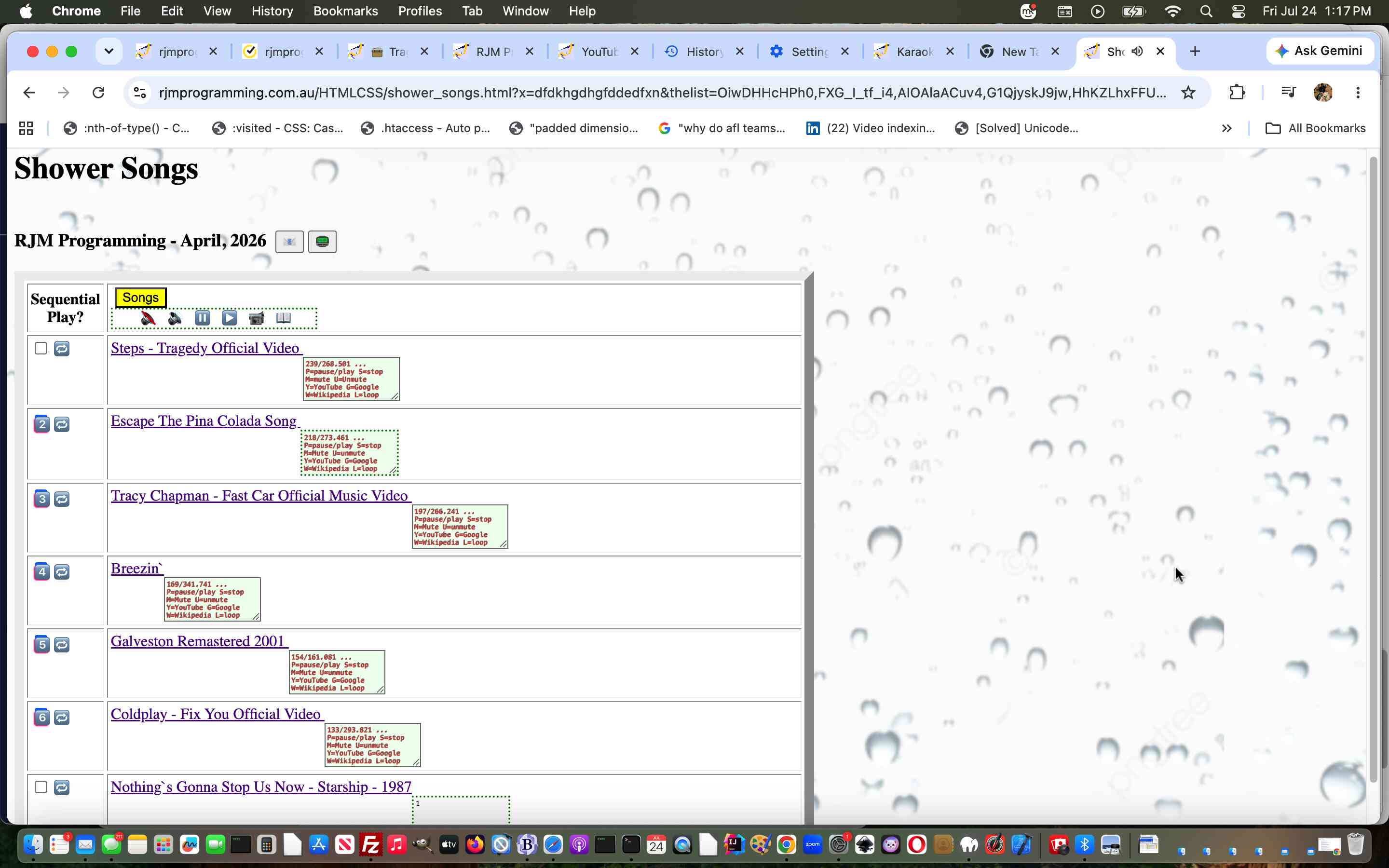Toggle loop for Galveston Remastered 2001 row
1389x868 pixels.
coord(62,645)
